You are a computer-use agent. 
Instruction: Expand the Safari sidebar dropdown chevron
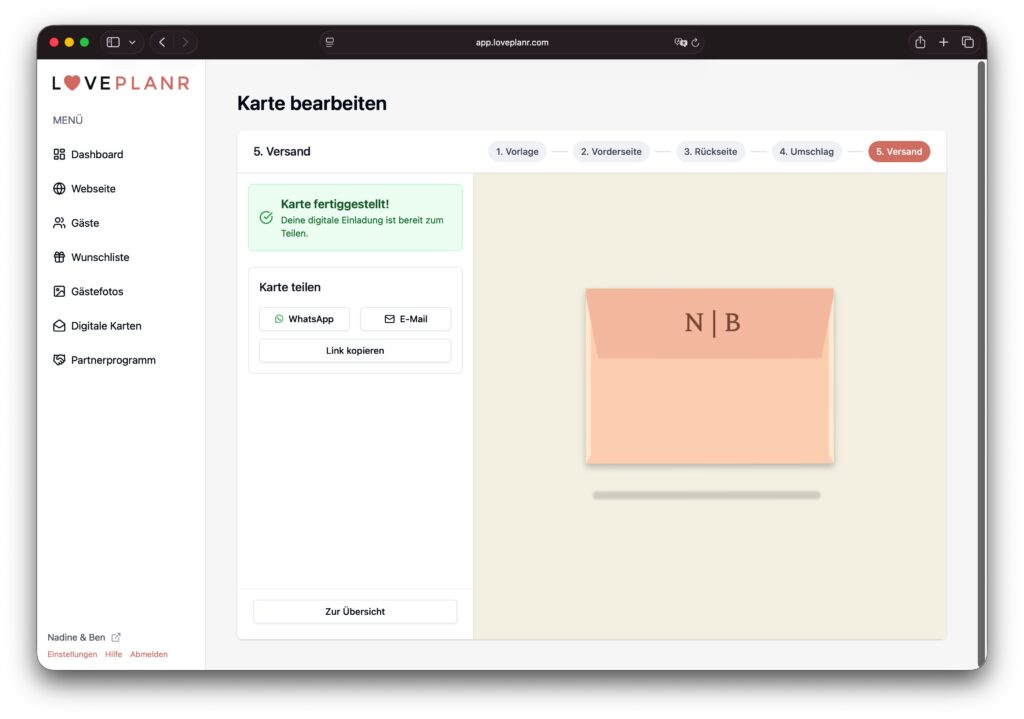pyautogui.click(x=132, y=42)
